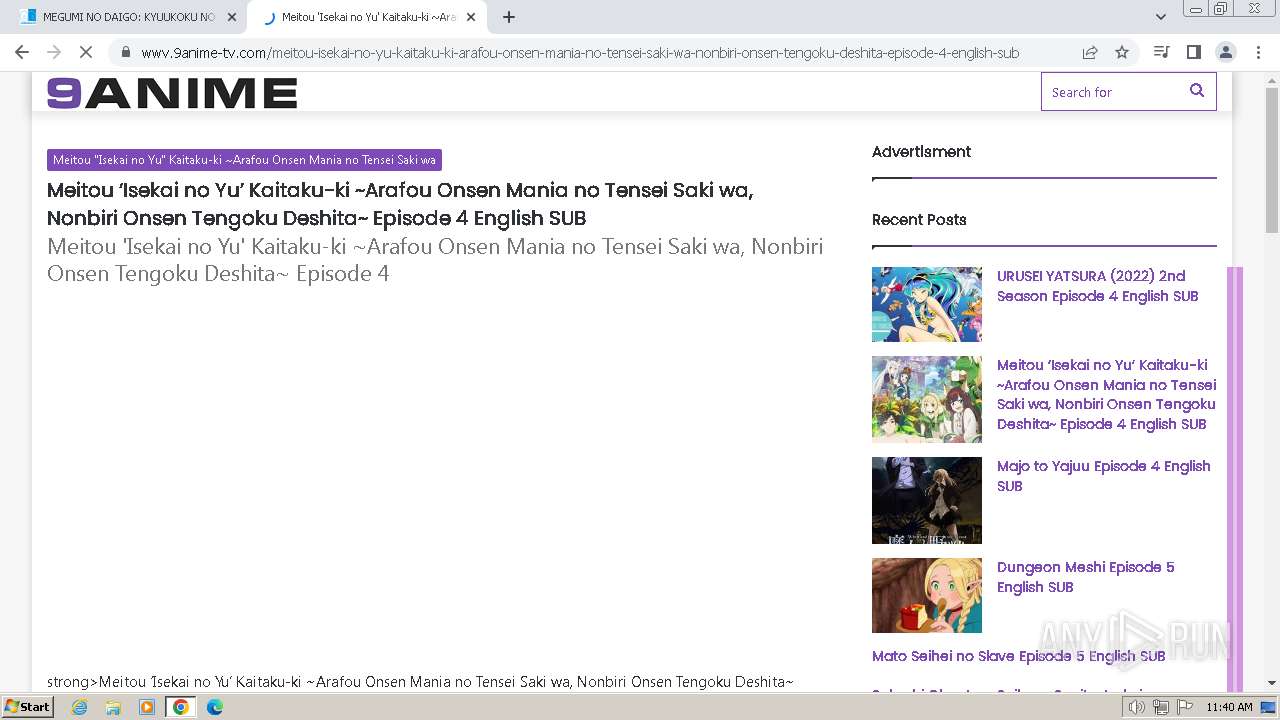1280x720 pixels.
Task: Close the MEGUMI NO DAIGO tab
Action: [x=232, y=17]
